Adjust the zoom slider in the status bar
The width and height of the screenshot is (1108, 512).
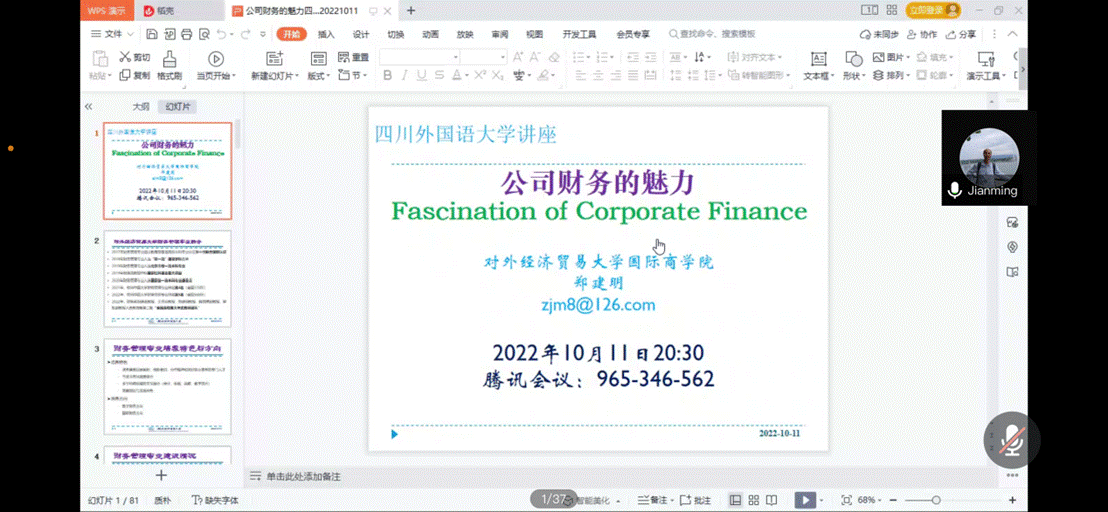(x=936, y=500)
